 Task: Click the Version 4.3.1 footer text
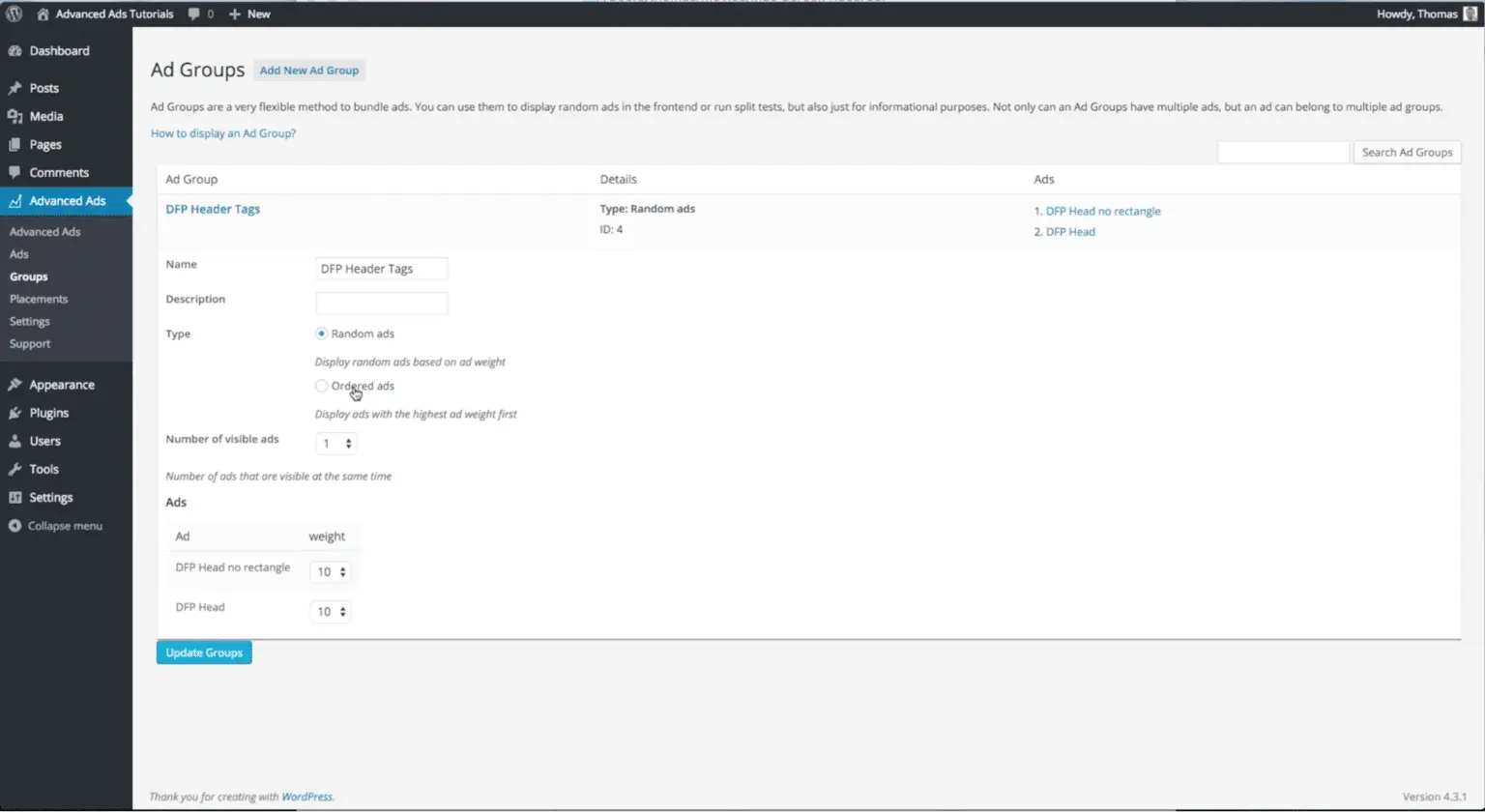point(1435,797)
